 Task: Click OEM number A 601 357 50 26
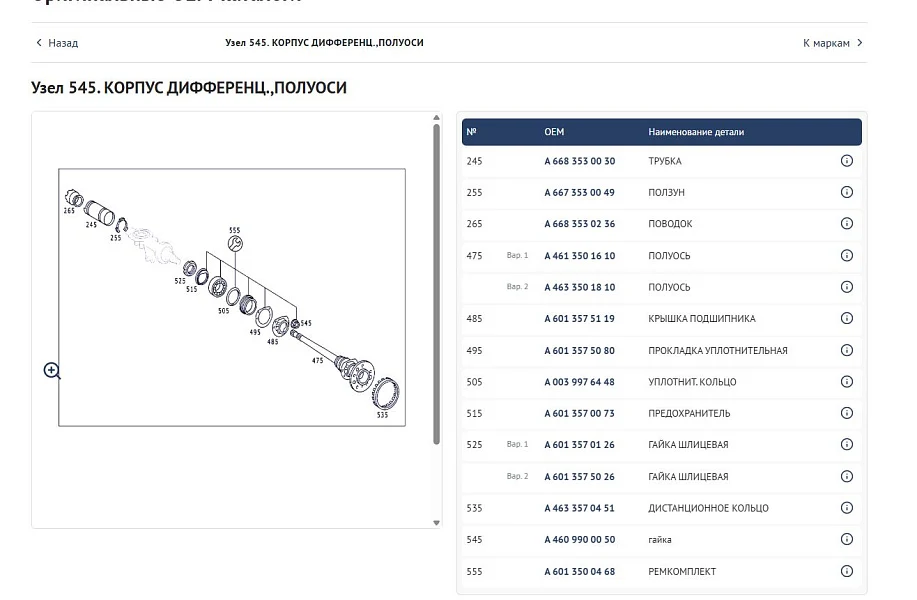[x=580, y=477]
